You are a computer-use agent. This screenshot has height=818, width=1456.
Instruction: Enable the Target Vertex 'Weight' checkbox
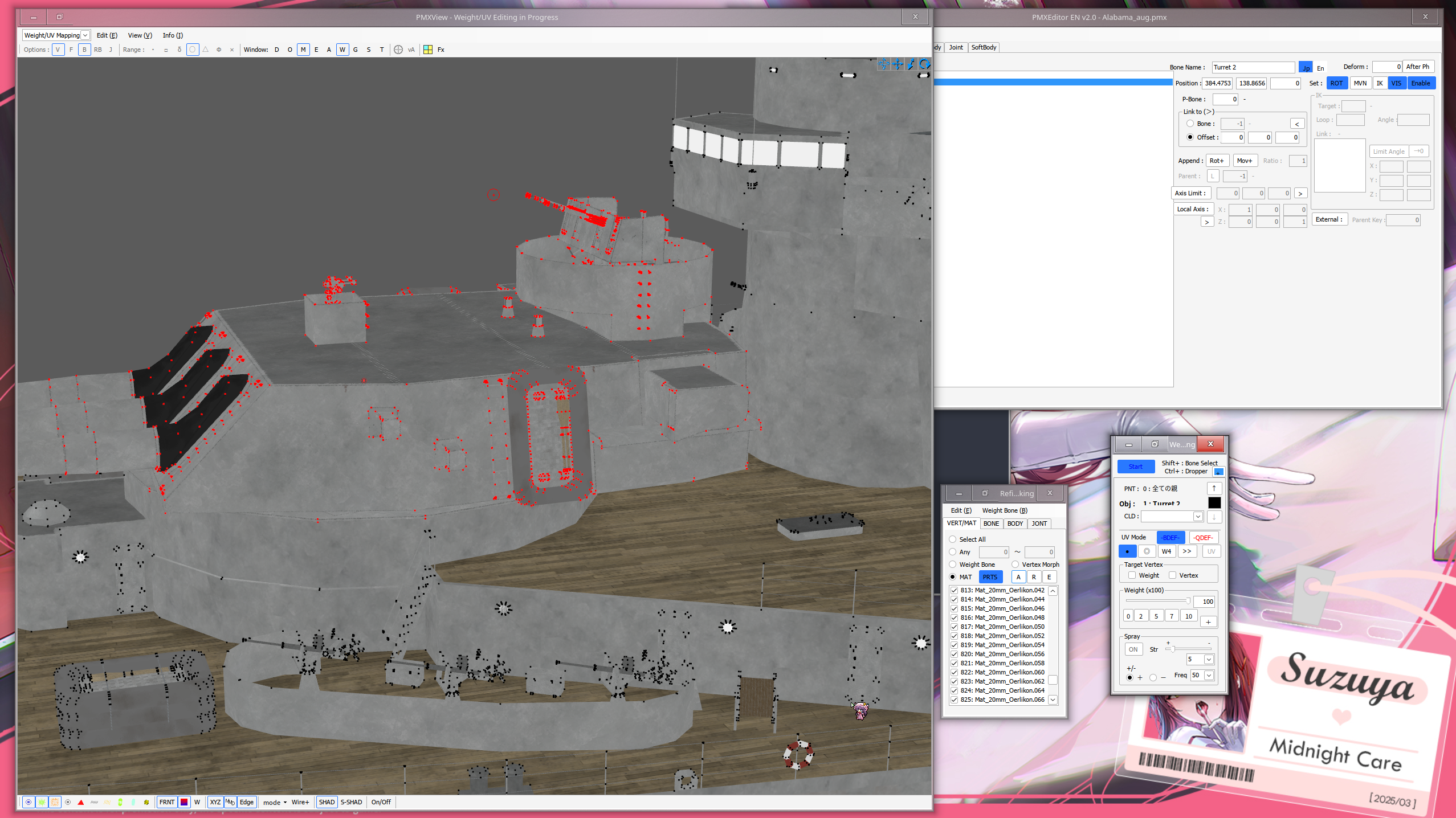click(1132, 575)
